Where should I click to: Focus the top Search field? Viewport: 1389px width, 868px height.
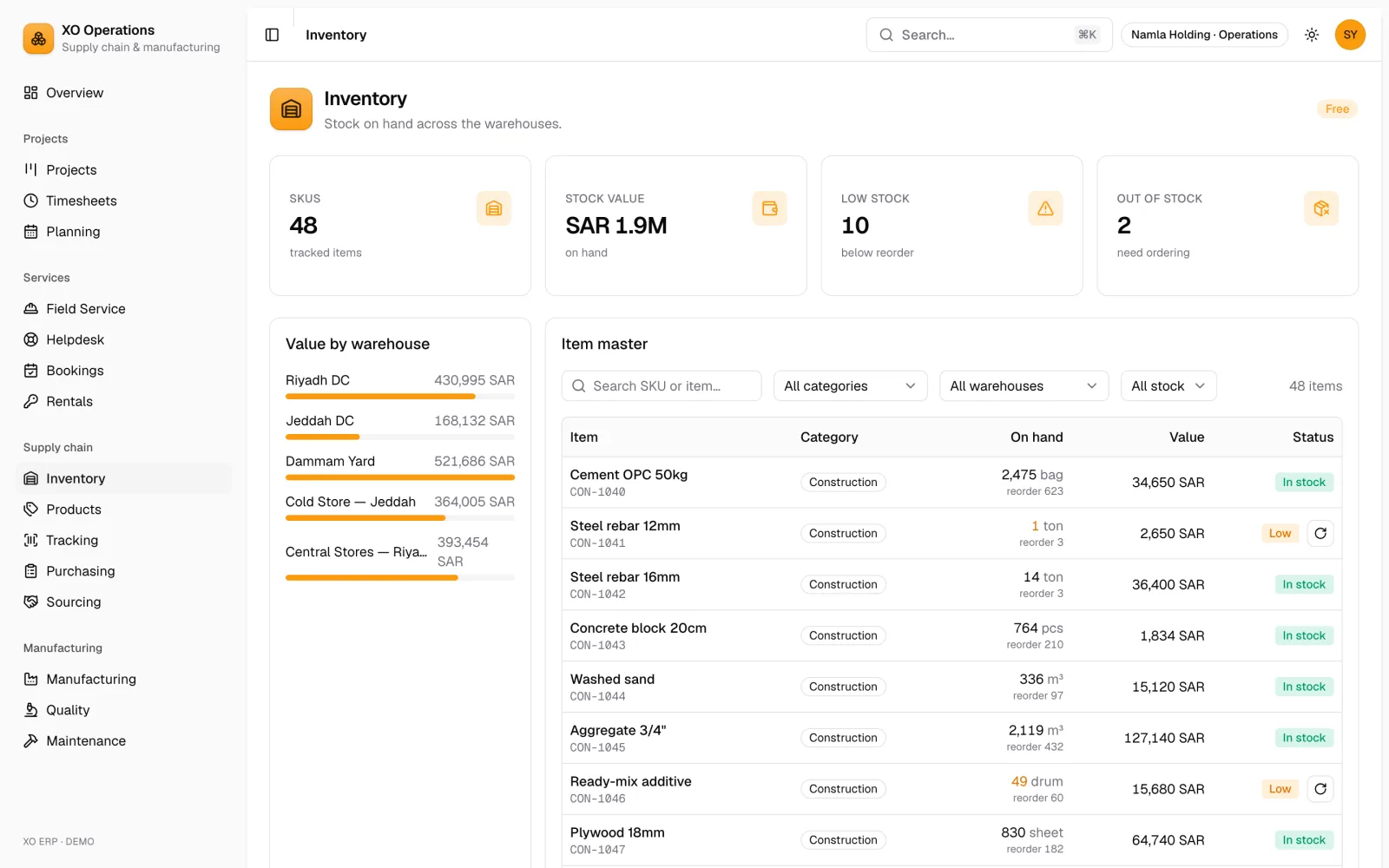[989, 35]
